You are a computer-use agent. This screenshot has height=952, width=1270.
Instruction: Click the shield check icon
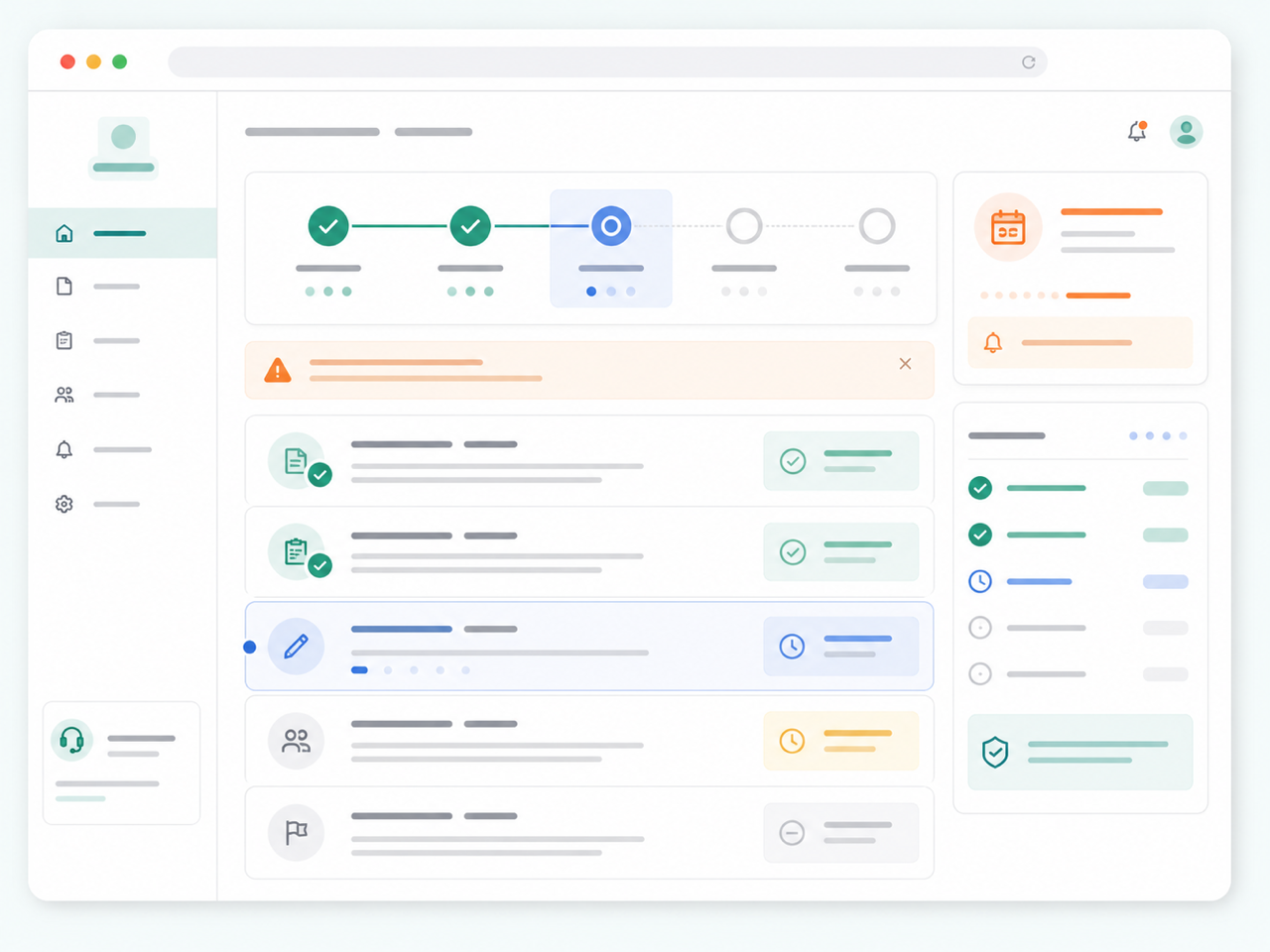(x=995, y=753)
